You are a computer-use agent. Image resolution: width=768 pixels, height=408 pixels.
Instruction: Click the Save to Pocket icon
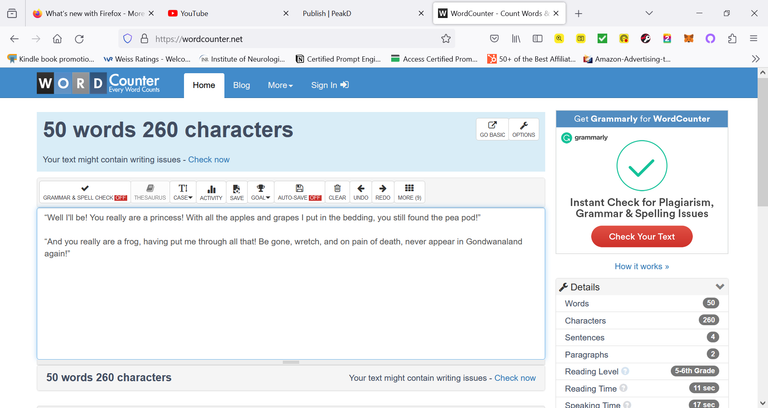pos(494,39)
